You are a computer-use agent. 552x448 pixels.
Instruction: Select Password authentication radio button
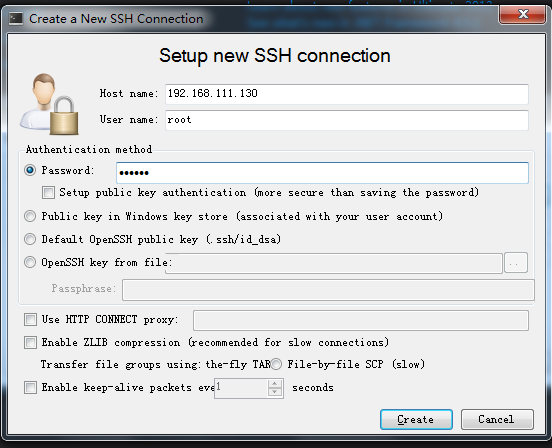click(x=30, y=170)
